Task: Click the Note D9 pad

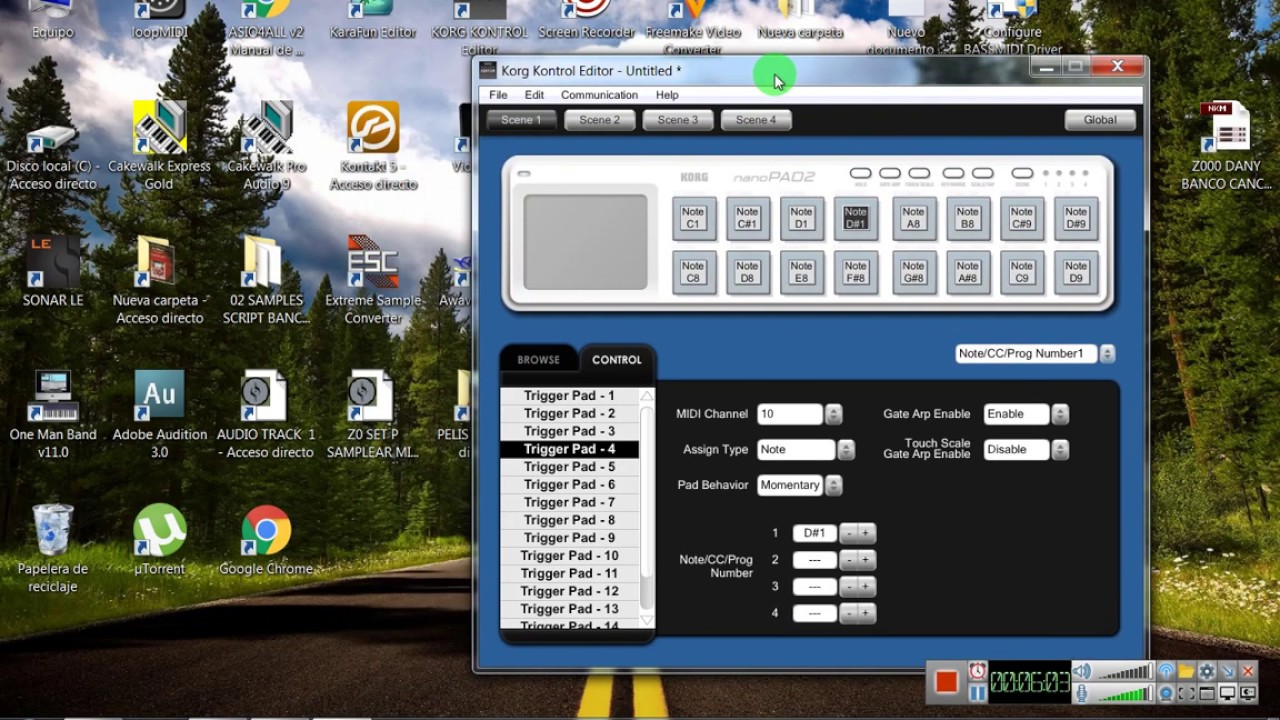Action: click(x=1076, y=272)
